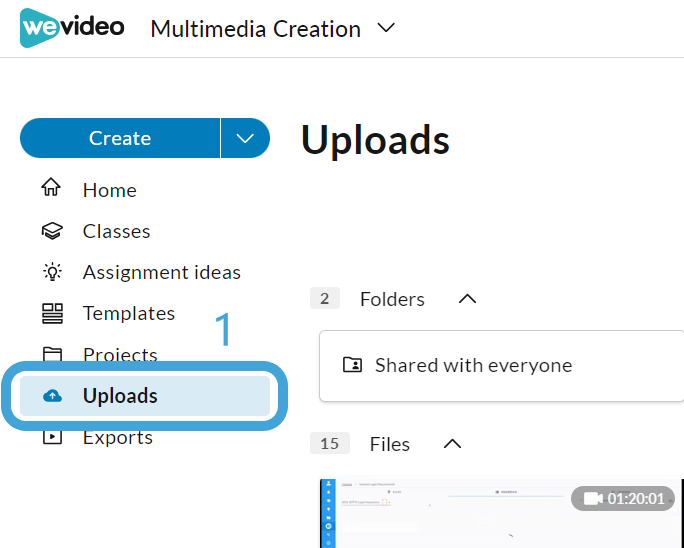Click the Uploads page heading
The height and width of the screenshot is (548, 684).
375,140
